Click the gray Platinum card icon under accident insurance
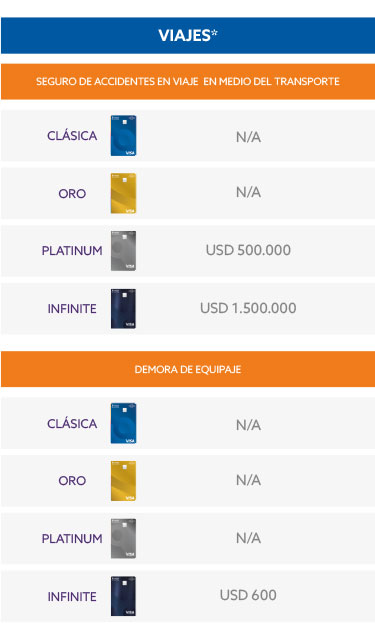Image resolution: width=375 pixels, height=632 pixels. pos(123,251)
